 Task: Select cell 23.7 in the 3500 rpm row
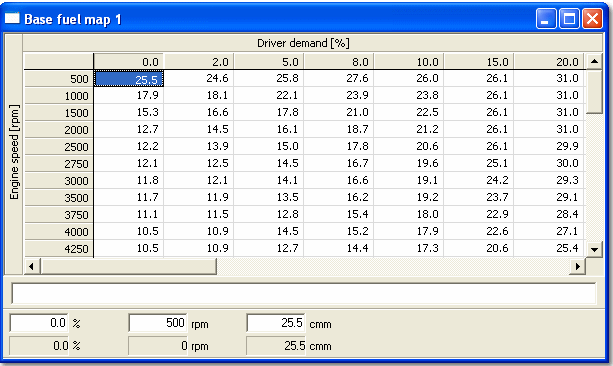point(479,197)
